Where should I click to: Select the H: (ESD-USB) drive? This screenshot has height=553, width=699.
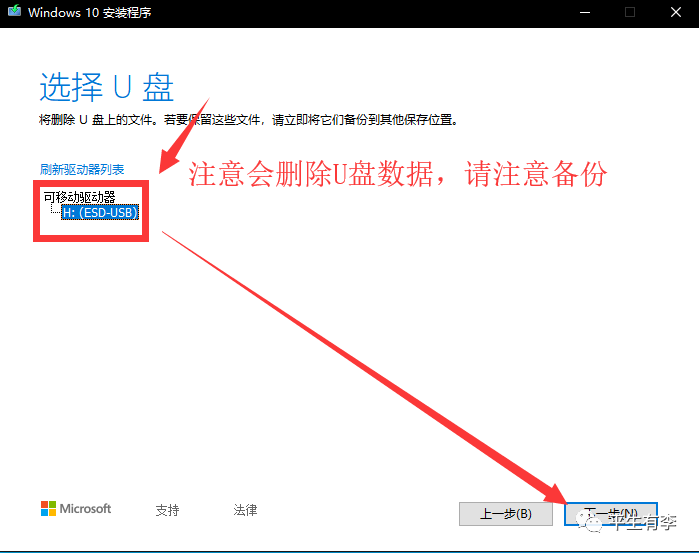(100, 213)
